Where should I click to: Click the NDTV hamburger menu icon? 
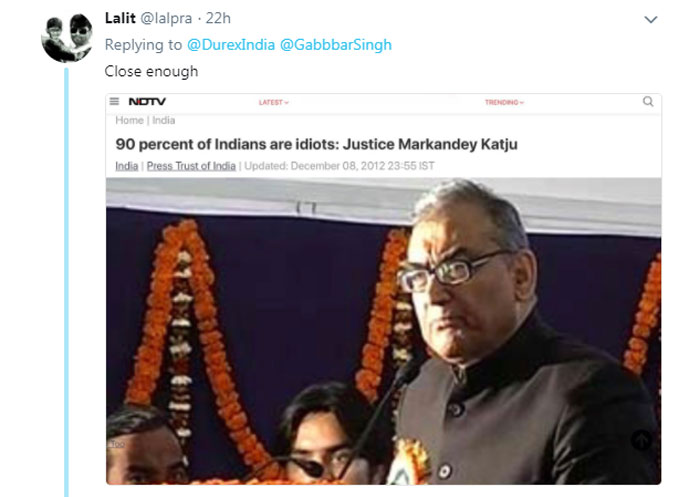coord(114,101)
